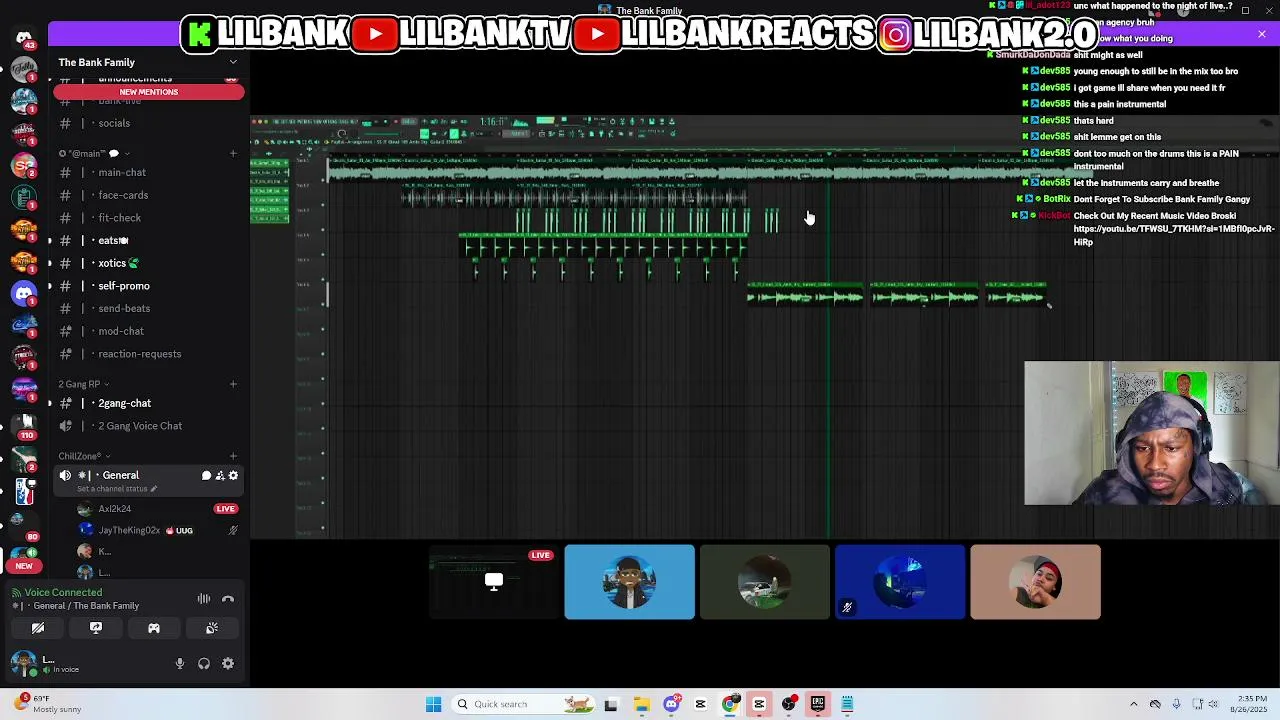Jump to unread with New Mentions button

click(149, 92)
